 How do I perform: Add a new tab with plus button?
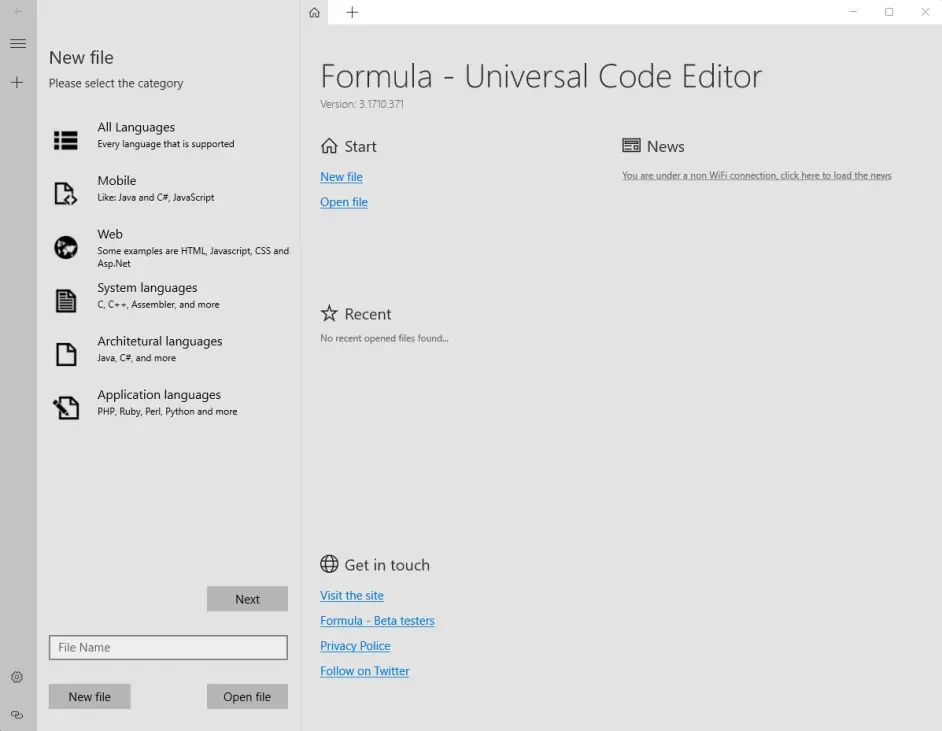click(x=352, y=12)
